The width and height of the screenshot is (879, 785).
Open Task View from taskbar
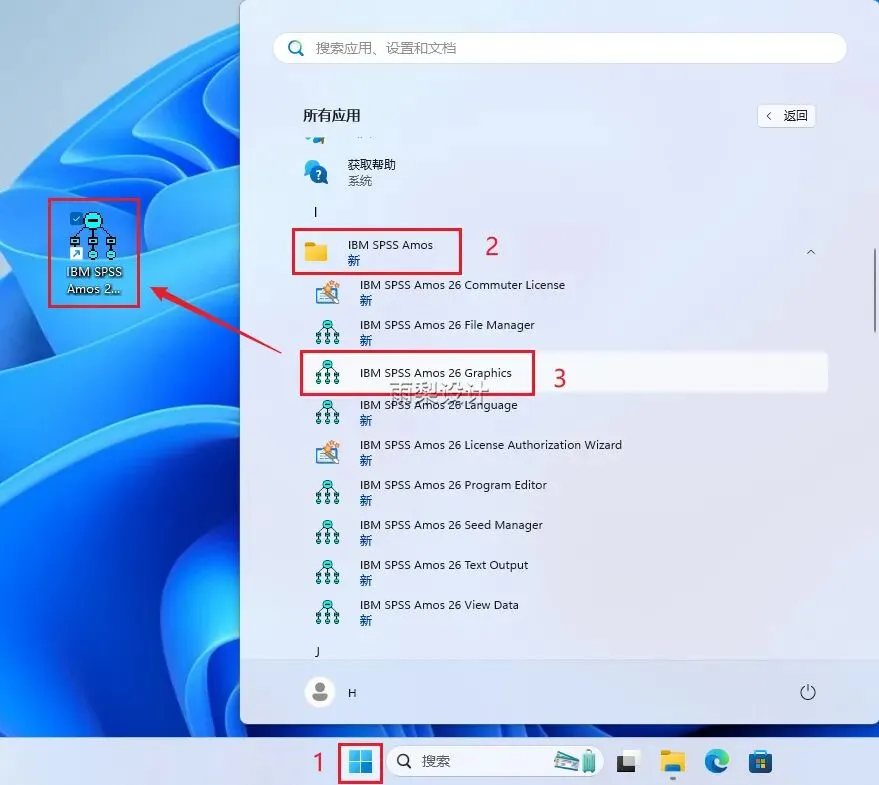(x=628, y=762)
